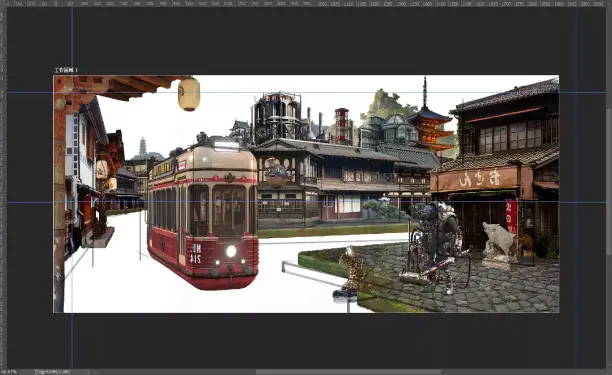Click the hanging paper lantern at top
Screen dimensions: 612x375
coord(189,94)
